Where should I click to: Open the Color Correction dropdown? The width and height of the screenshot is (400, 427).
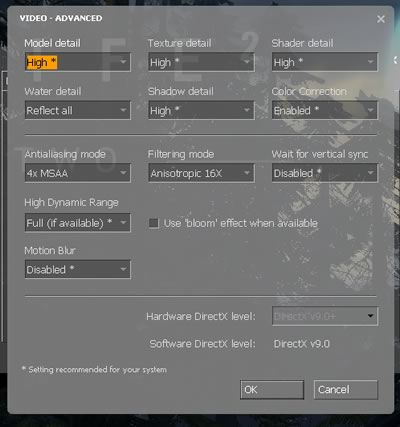tap(325, 110)
